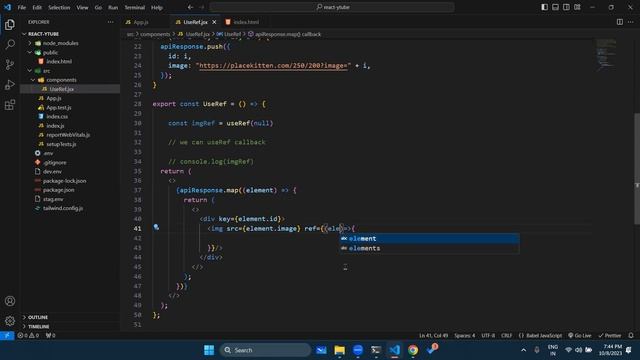The image size is (640, 360).
Task: Open Chrome on taskbar
Action: click(x=413, y=350)
